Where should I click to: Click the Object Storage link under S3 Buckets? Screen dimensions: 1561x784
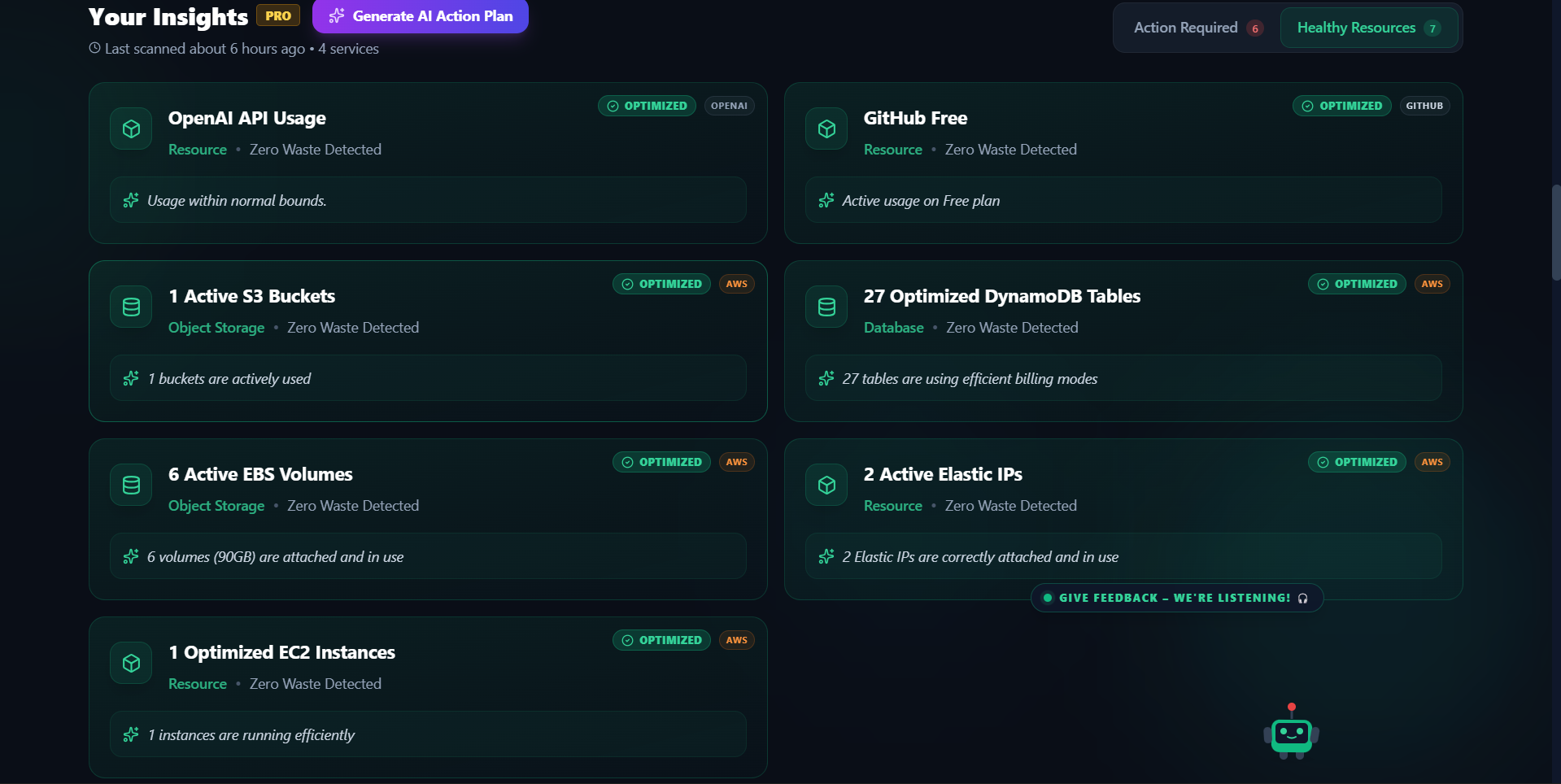[x=216, y=328]
